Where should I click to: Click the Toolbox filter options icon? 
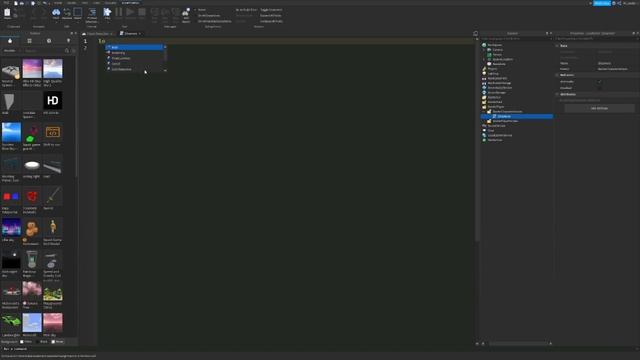(74, 51)
